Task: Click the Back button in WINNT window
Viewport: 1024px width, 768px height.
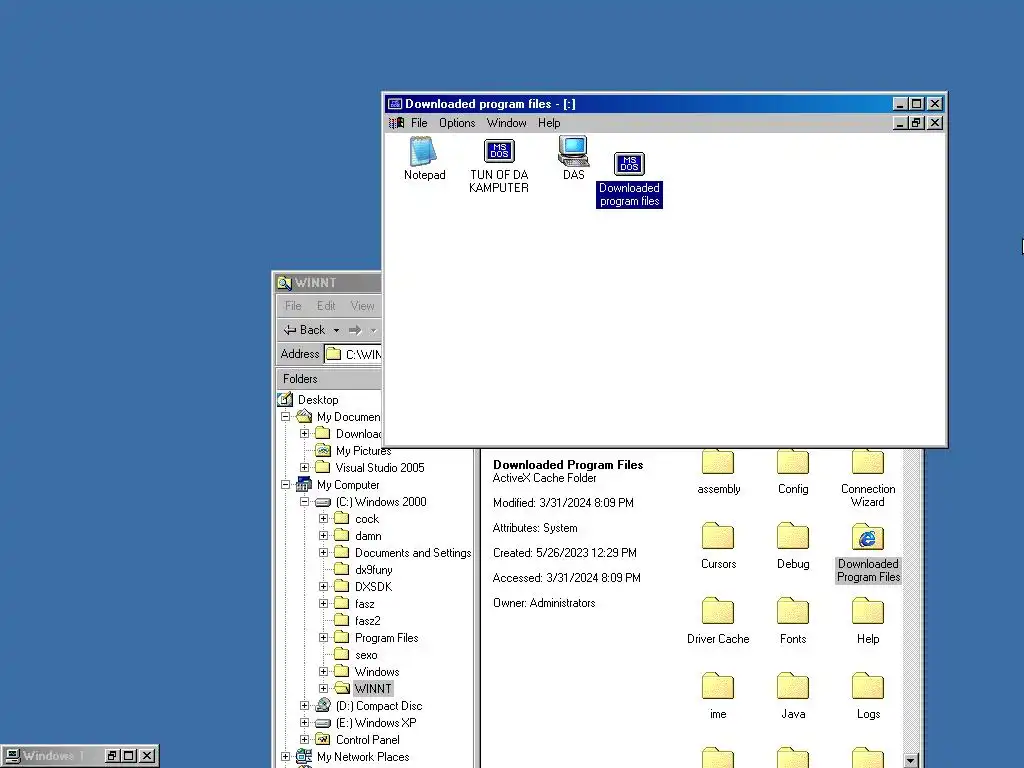Action: [x=304, y=330]
